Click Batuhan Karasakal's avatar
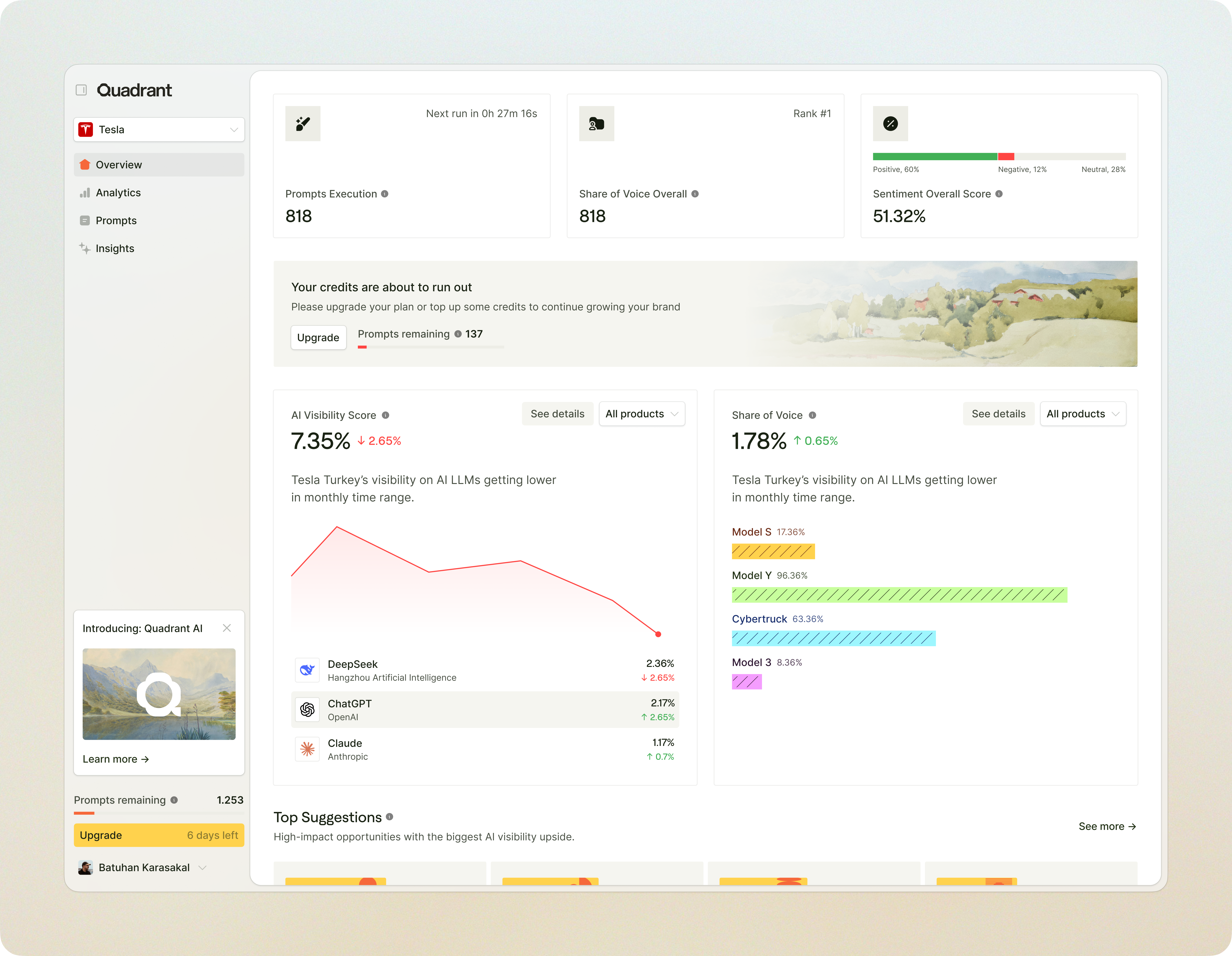The image size is (1232, 956). point(86,868)
